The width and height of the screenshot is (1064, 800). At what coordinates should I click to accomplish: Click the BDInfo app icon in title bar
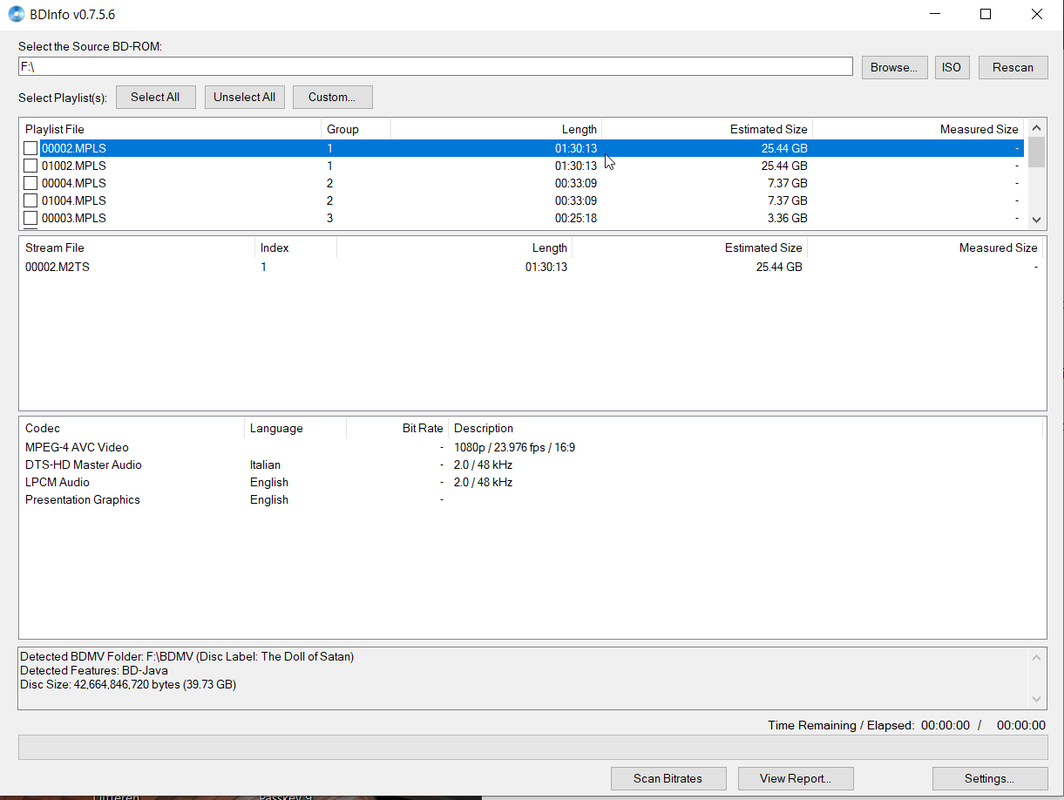tap(16, 14)
